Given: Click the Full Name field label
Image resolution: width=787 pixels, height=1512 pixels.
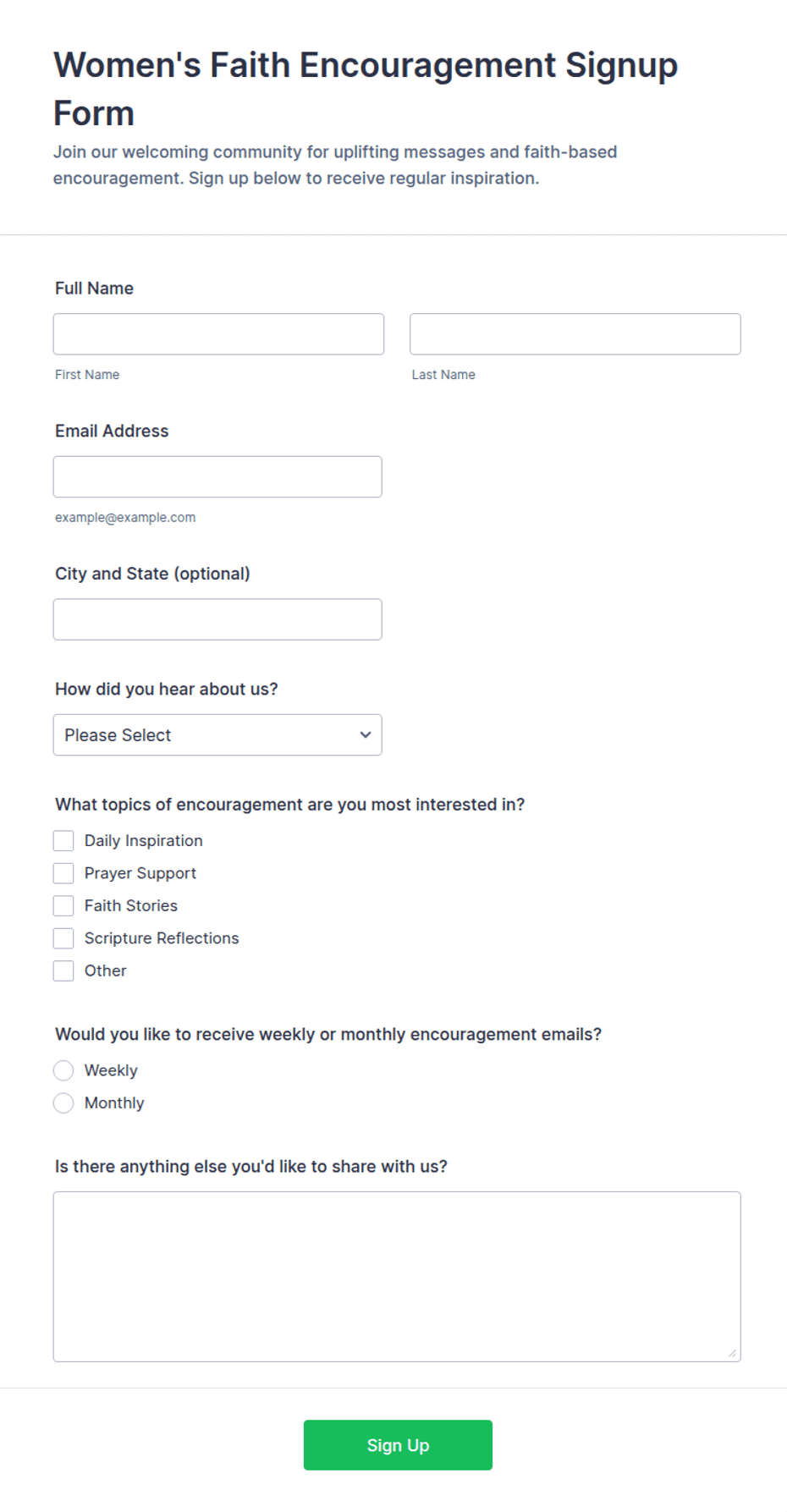Looking at the screenshot, I should 94,289.
